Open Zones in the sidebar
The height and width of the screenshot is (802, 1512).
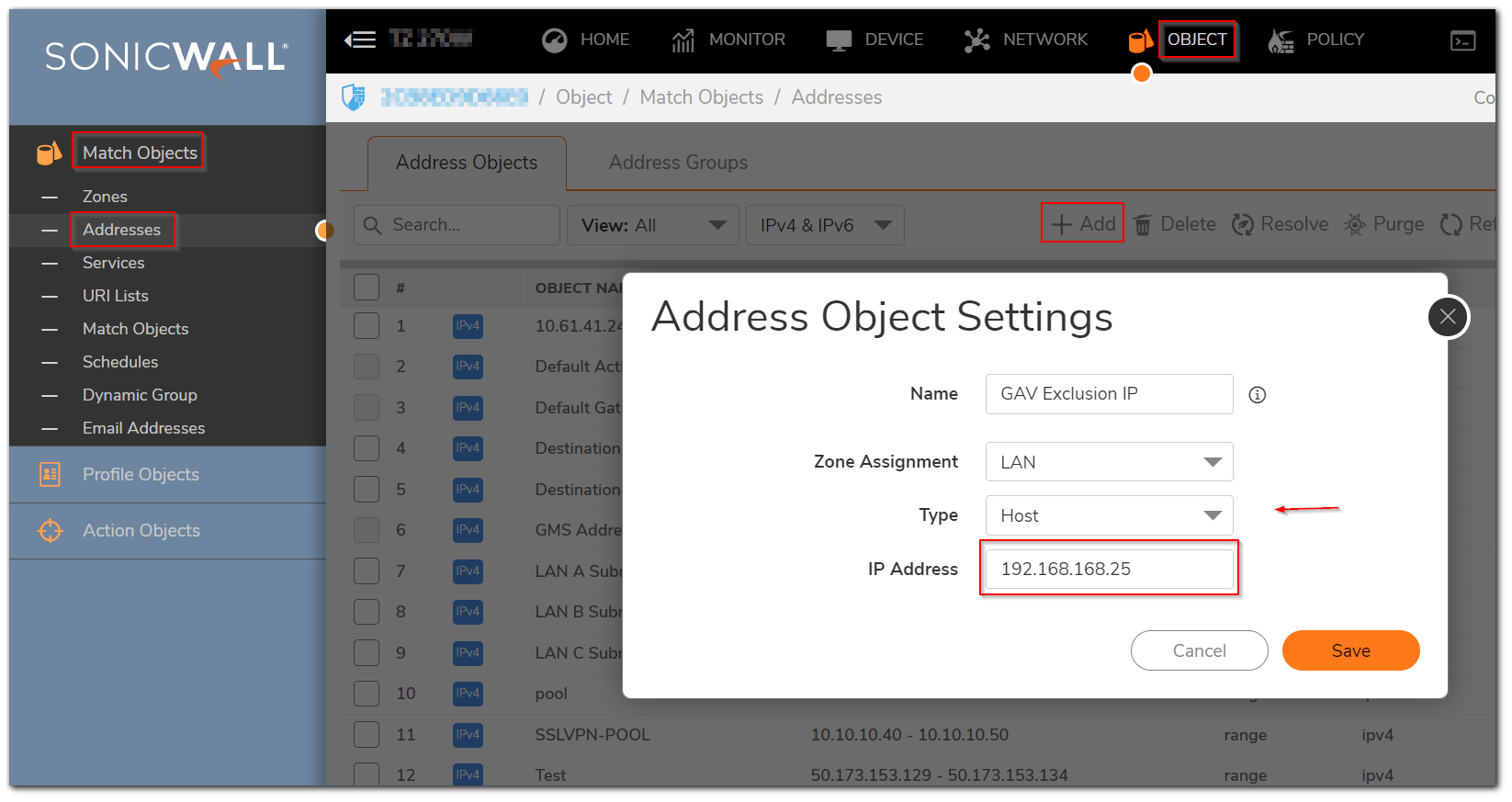[x=105, y=197]
